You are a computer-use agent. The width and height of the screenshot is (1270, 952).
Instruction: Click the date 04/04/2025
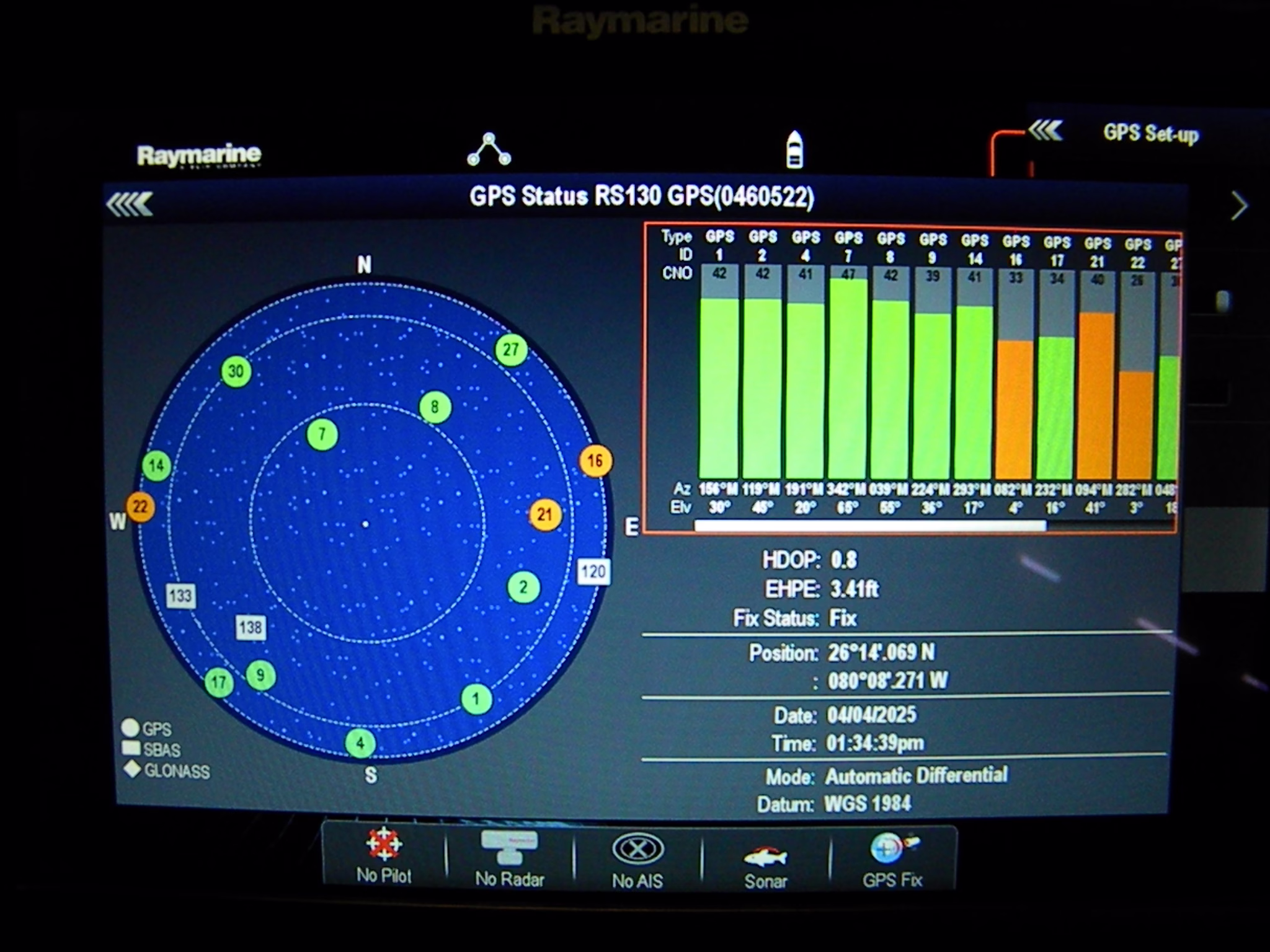(x=872, y=715)
